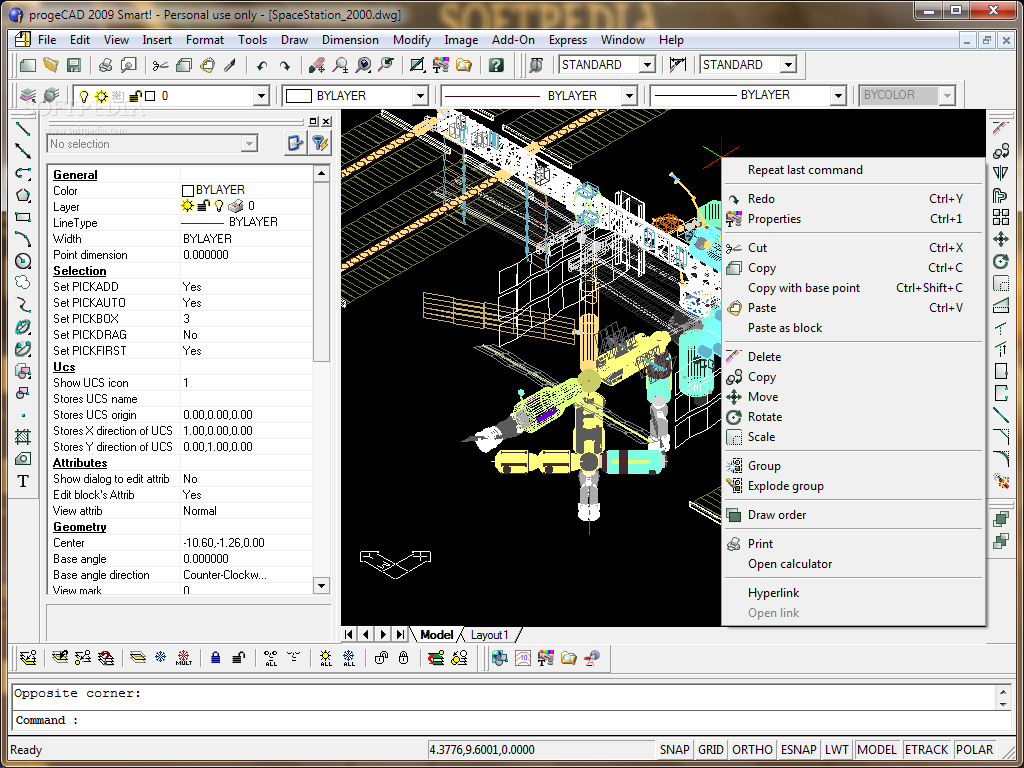Save the drawing with the floppy disk icon

(x=73, y=65)
